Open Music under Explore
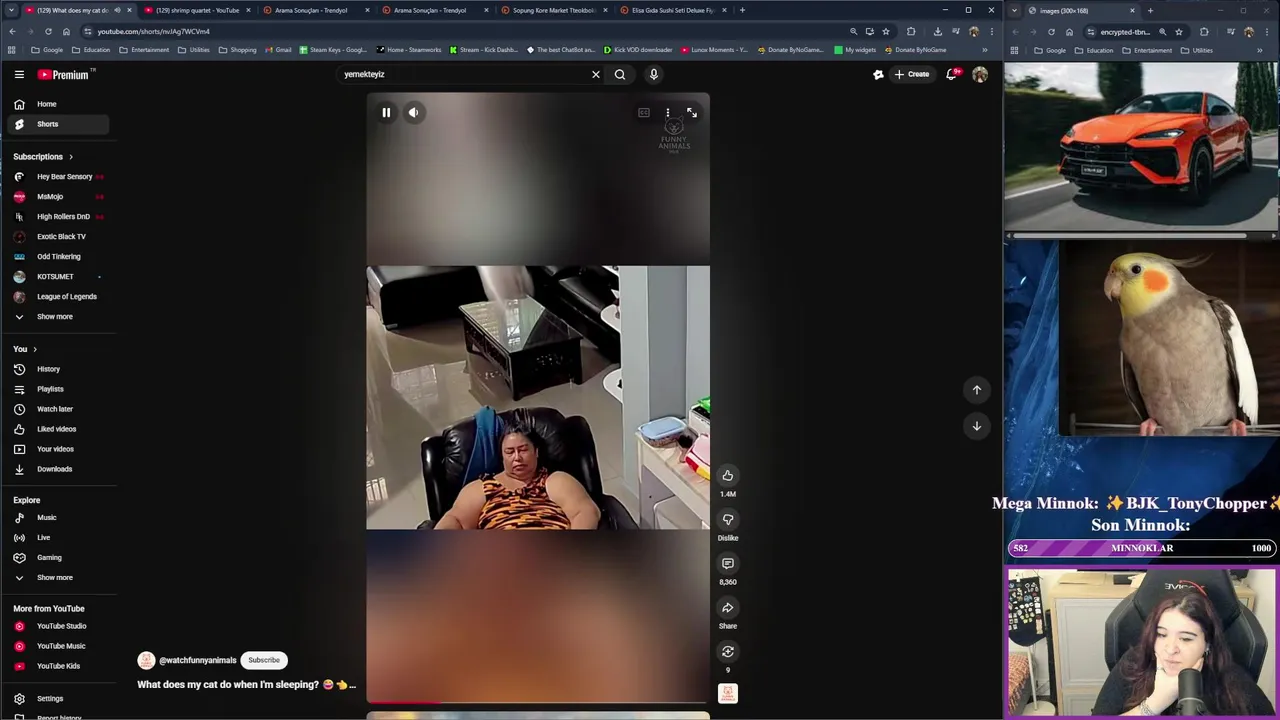This screenshot has width=1280, height=720. 60,518
